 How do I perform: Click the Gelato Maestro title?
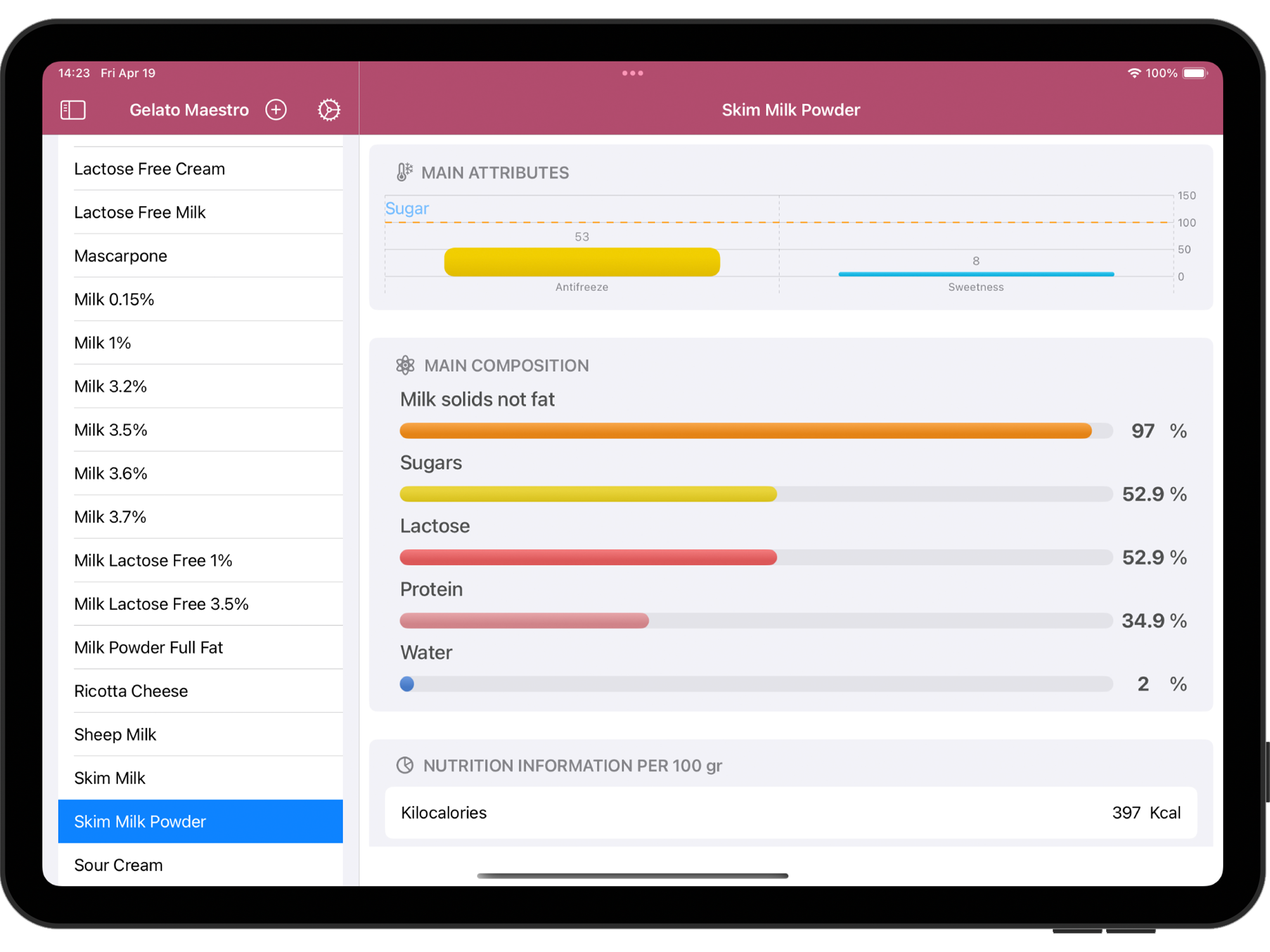[x=189, y=110]
